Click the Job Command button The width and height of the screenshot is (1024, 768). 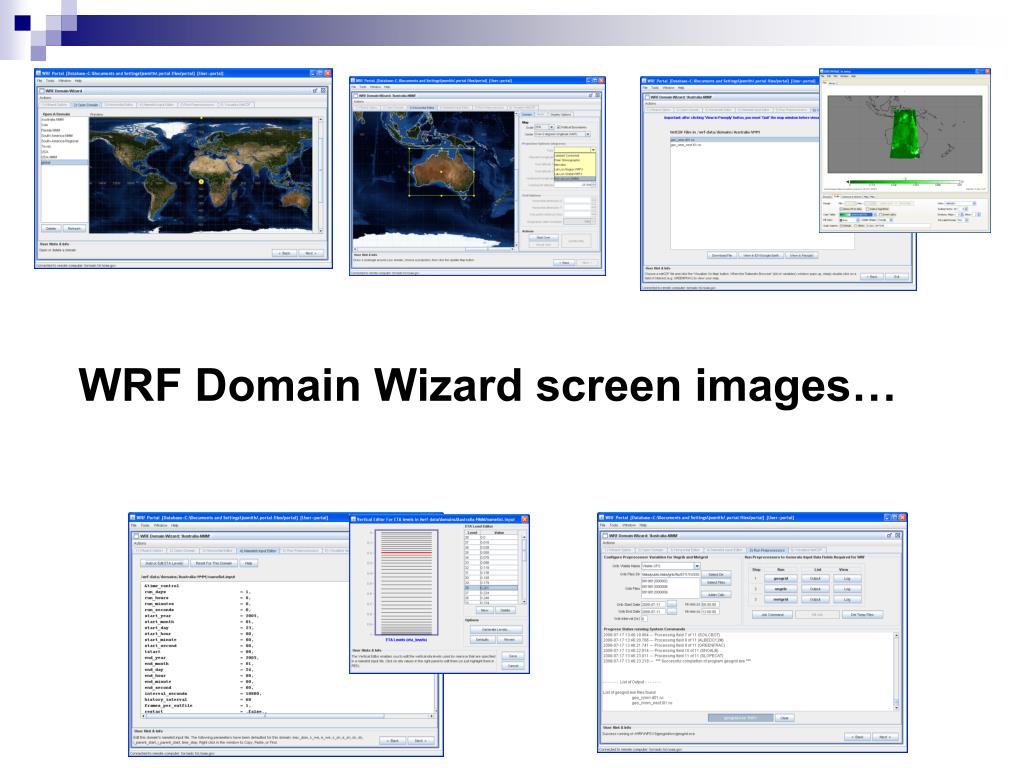(772, 615)
